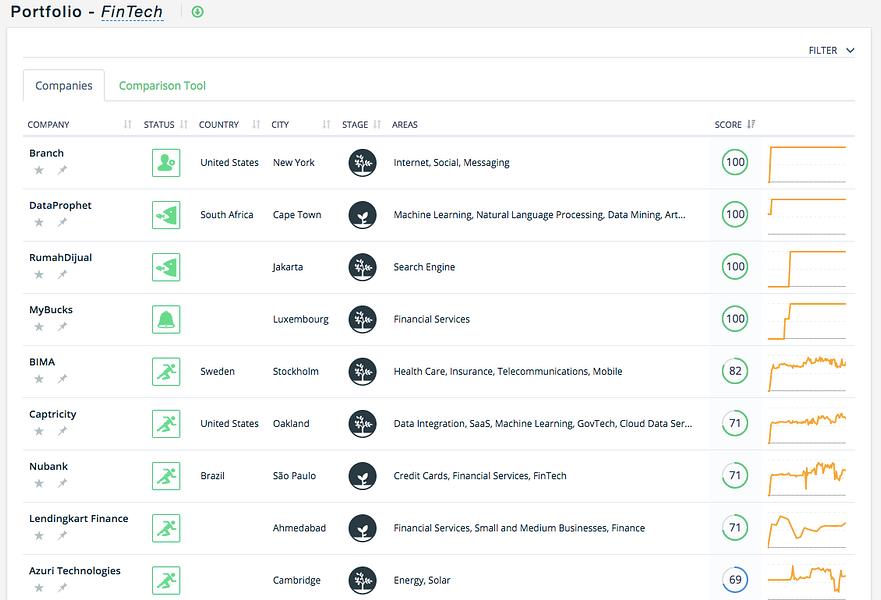Click the tree stage icon for Branch
The width and height of the screenshot is (881, 600).
362,163
